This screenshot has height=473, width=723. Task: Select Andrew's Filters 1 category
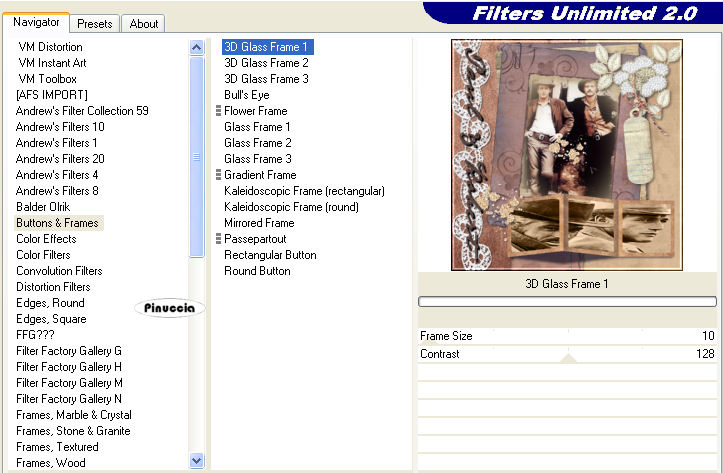[56, 143]
